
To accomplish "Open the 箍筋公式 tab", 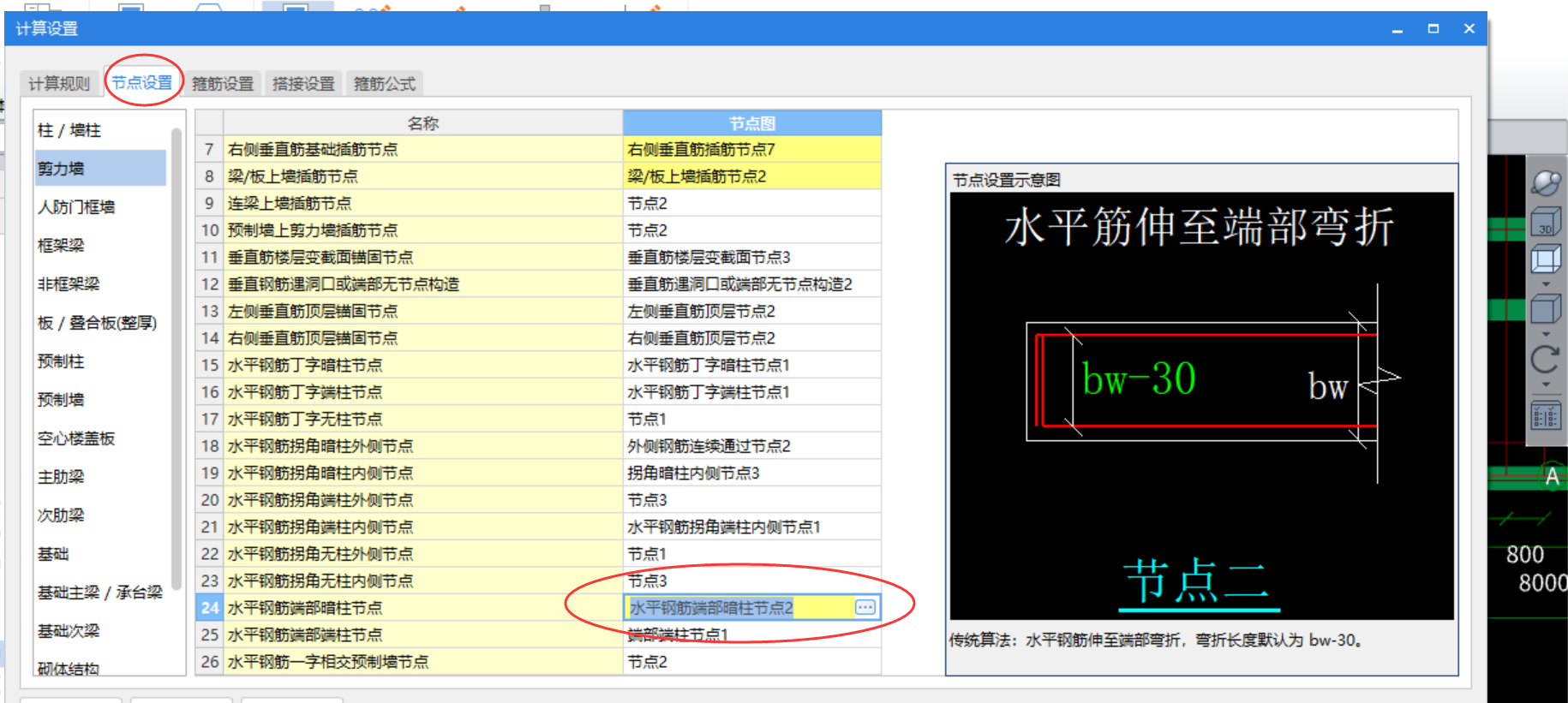I will pyautogui.click(x=384, y=84).
